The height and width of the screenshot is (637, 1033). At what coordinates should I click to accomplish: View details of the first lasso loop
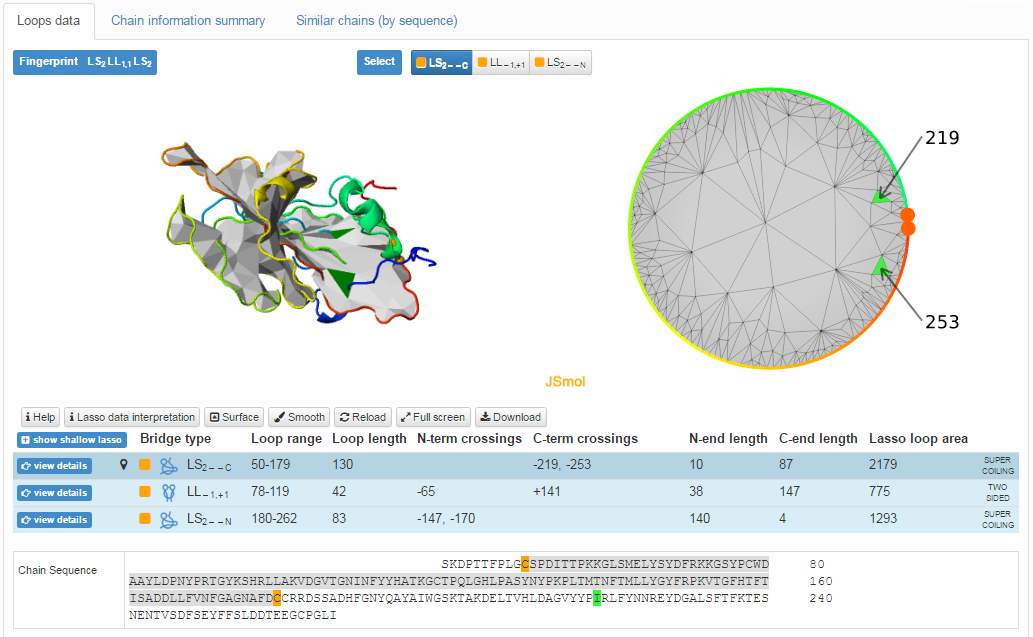[54, 465]
